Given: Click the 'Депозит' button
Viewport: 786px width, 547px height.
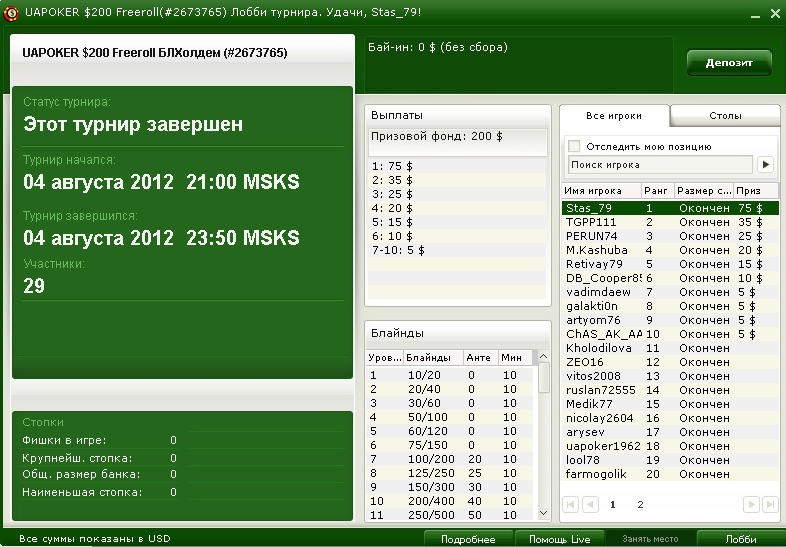Looking at the screenshot, I should (729, 63).
